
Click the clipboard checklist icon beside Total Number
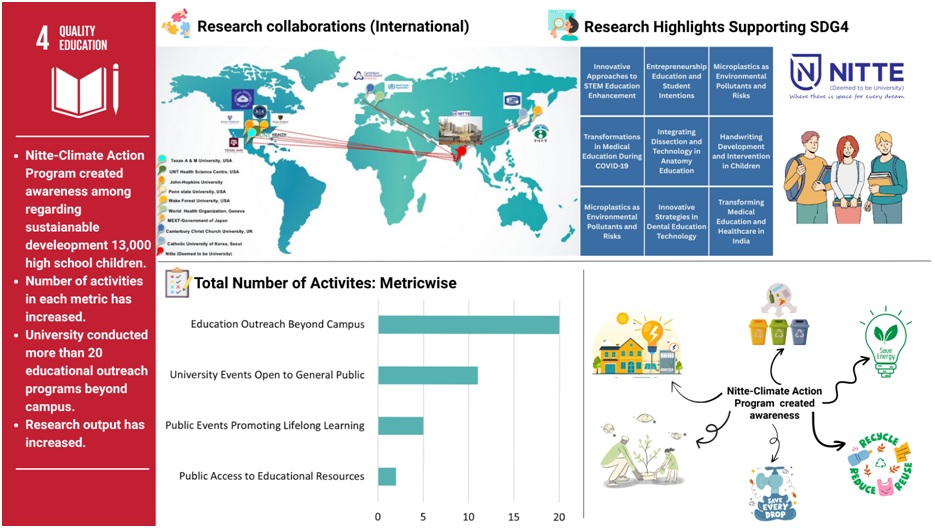pos(176,283)
